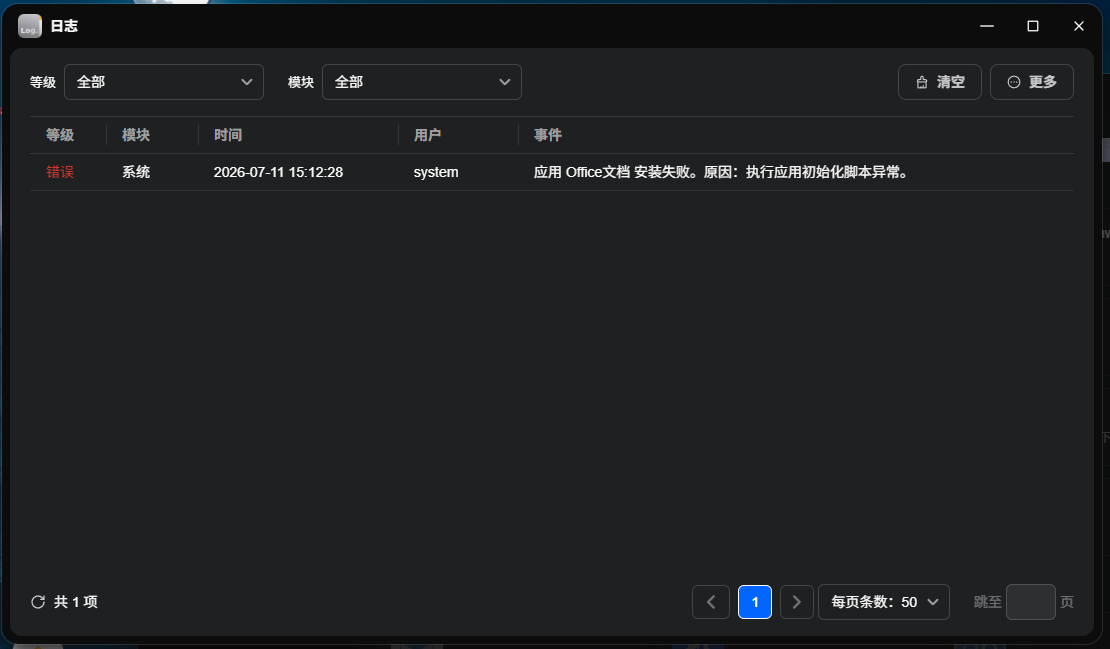Close the 日志 window
The image size is (1110, 649).
coord(1079,26)
